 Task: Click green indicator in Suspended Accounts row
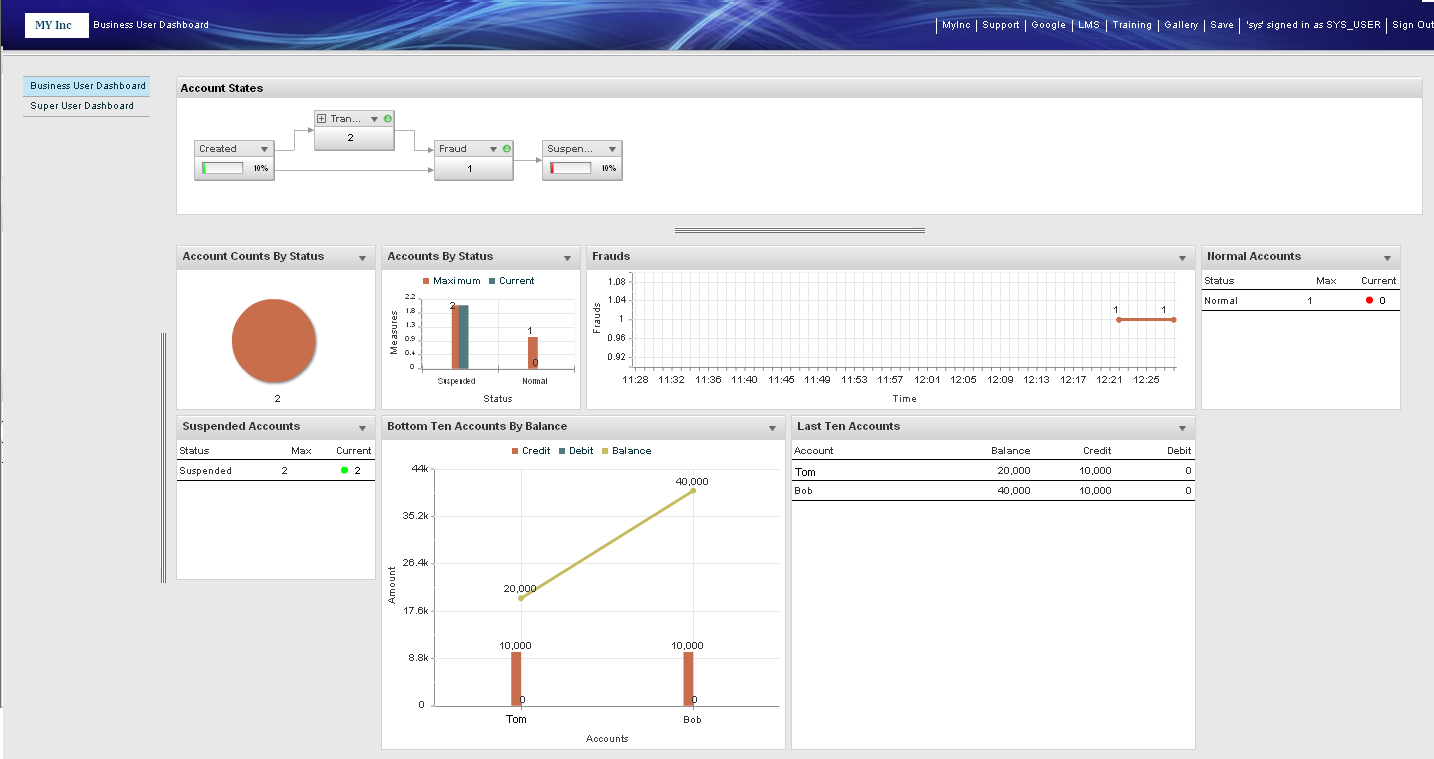pos(344,471)
